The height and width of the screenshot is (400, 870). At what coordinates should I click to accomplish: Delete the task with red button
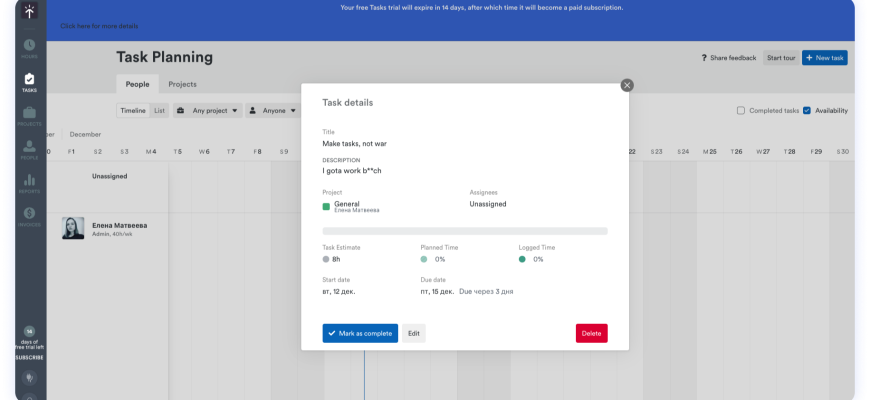pos(591,333)
